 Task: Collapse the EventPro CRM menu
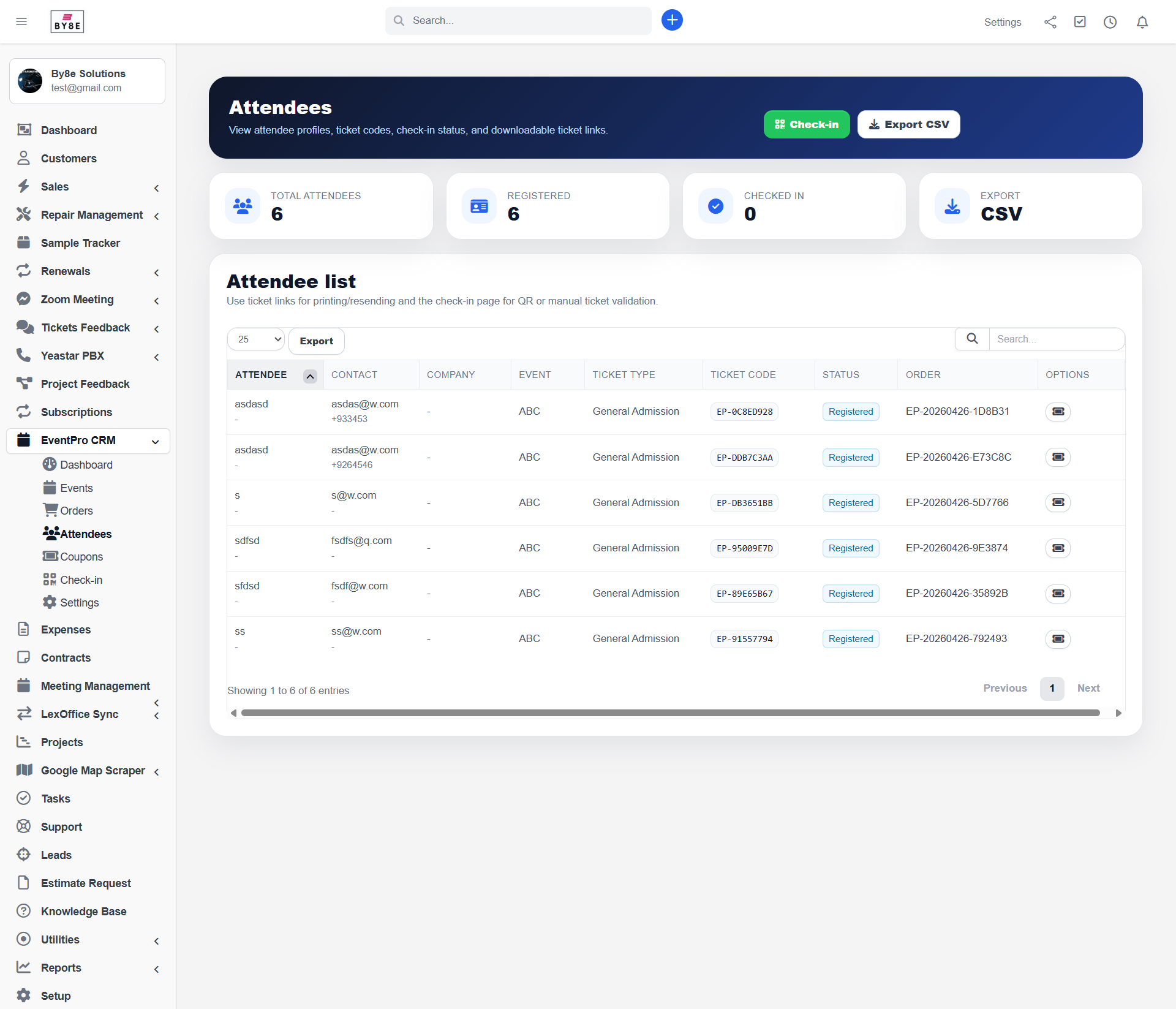[155, 441]
